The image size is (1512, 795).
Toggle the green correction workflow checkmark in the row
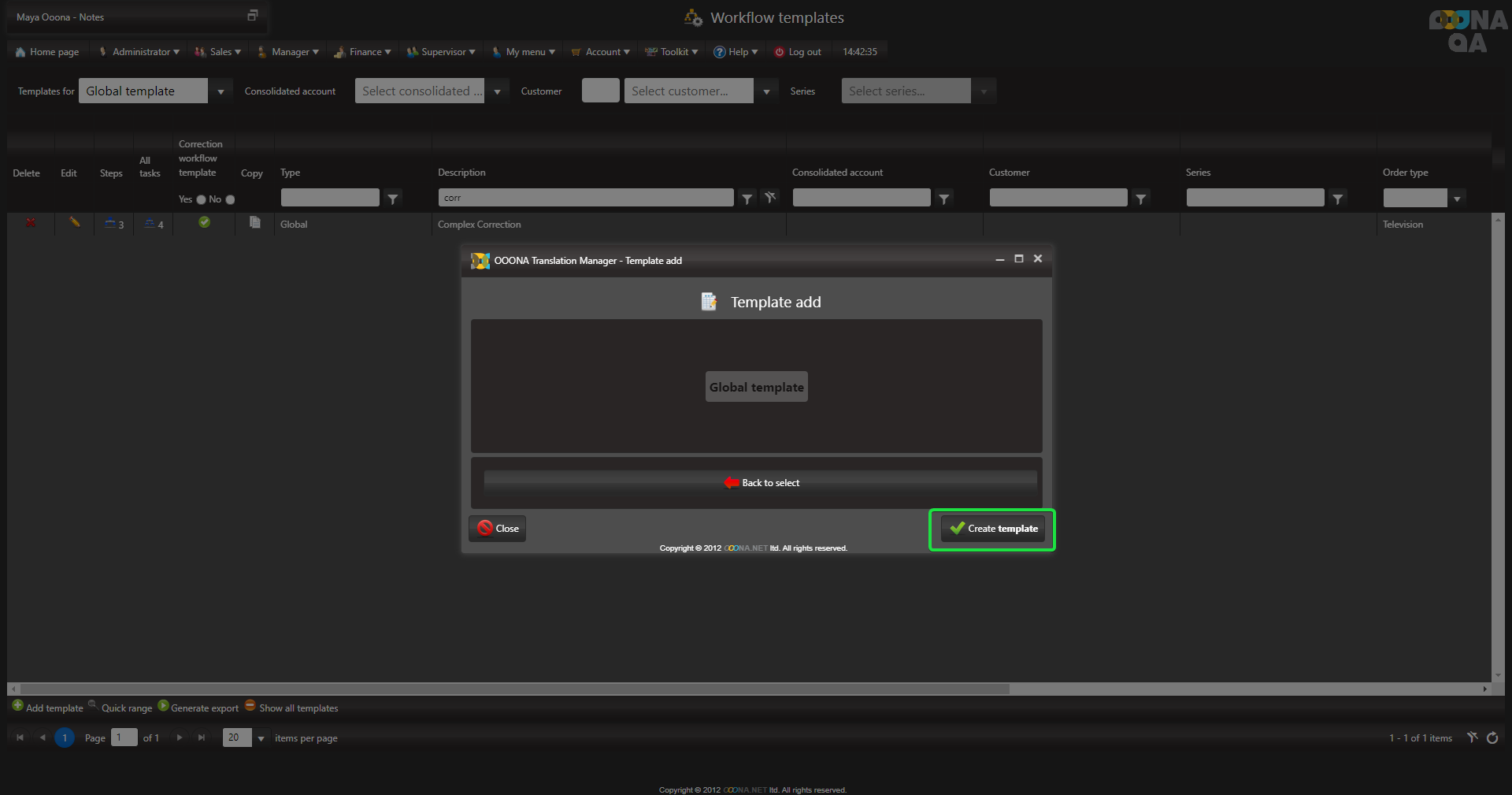tap(204, 223)
